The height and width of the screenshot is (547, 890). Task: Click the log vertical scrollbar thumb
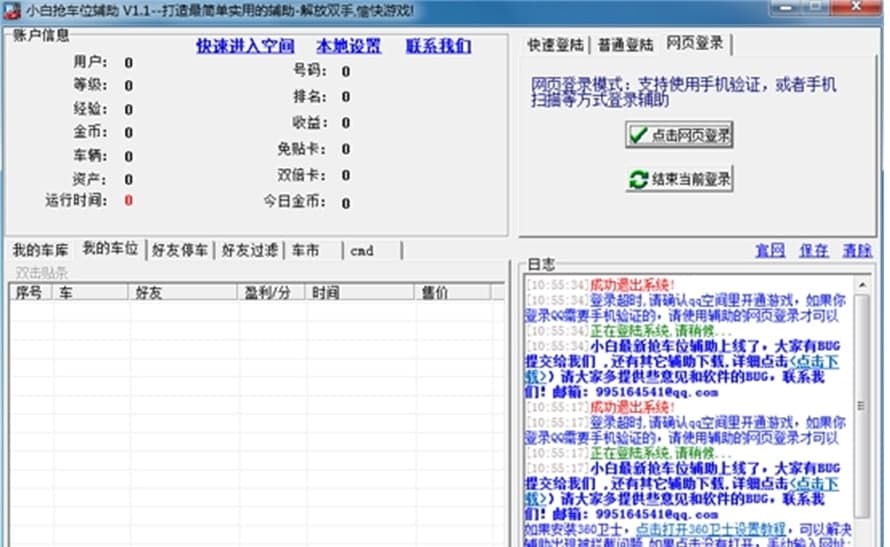(862, 405)
